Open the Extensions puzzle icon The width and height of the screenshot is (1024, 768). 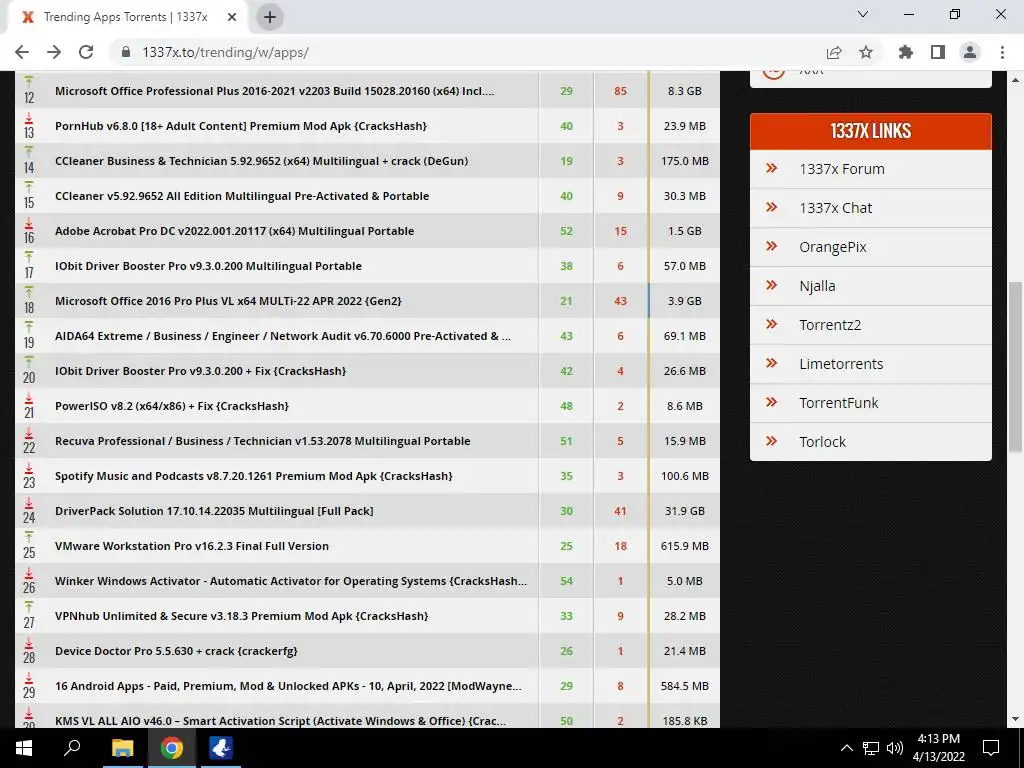point(905,52)
